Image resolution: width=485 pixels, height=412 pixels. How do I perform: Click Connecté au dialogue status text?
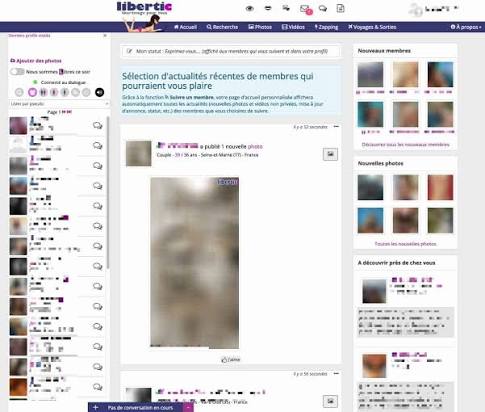click(x=63, y=82)
